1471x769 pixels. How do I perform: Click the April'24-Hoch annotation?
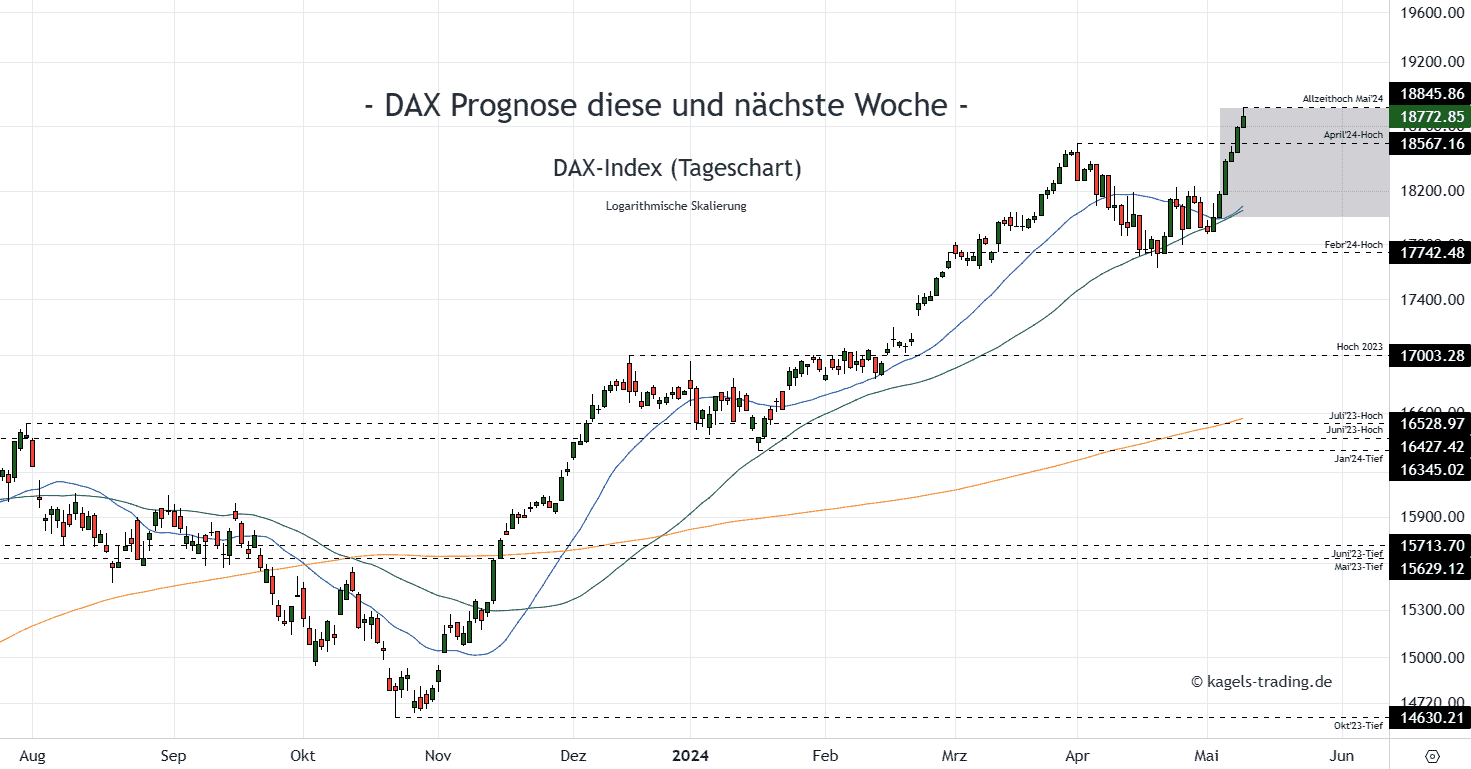(1353, 134)
